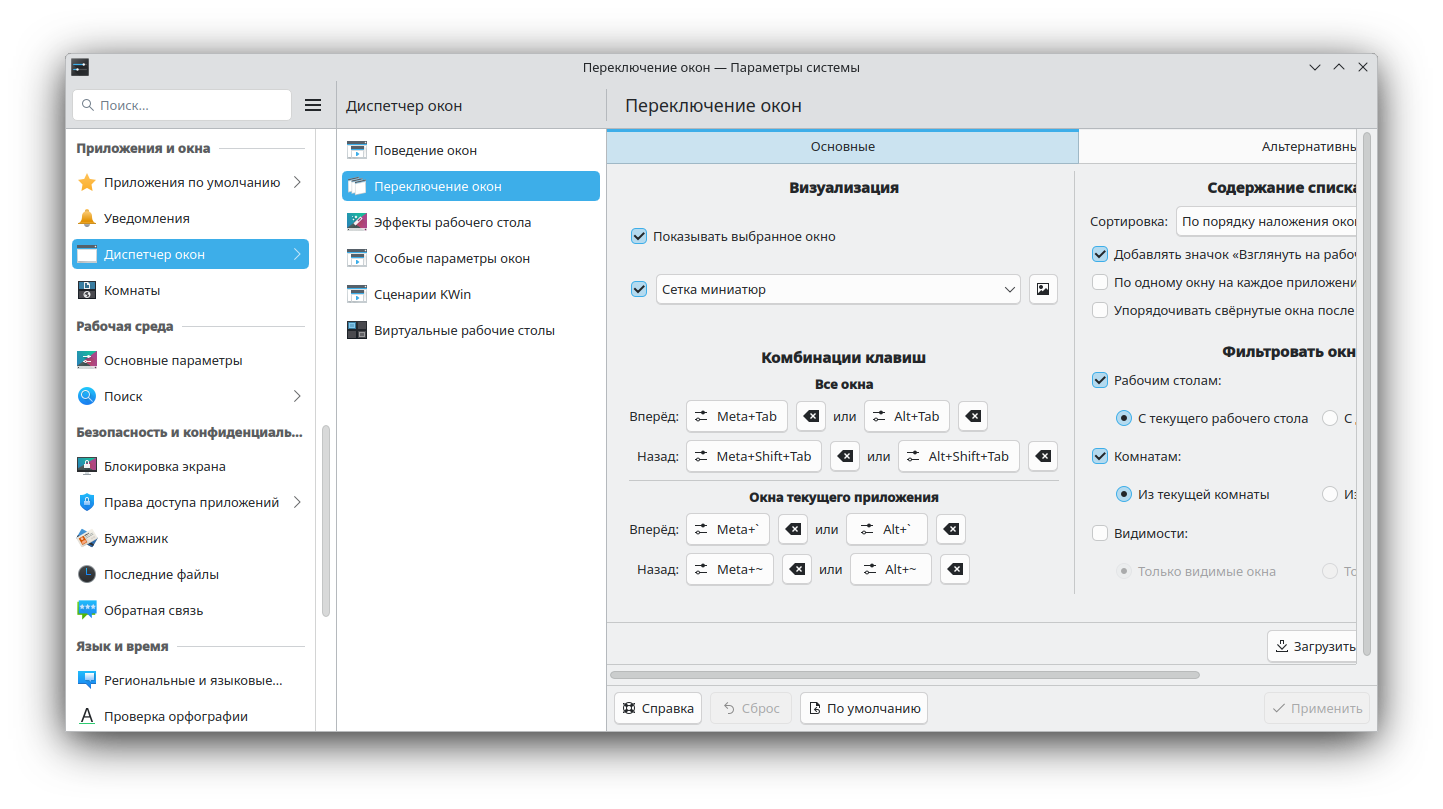Click the Виртуальные рабочие столы icon
Viewport: 1443px width, 809px height.
pyautogui.click(x=357, y=330)
